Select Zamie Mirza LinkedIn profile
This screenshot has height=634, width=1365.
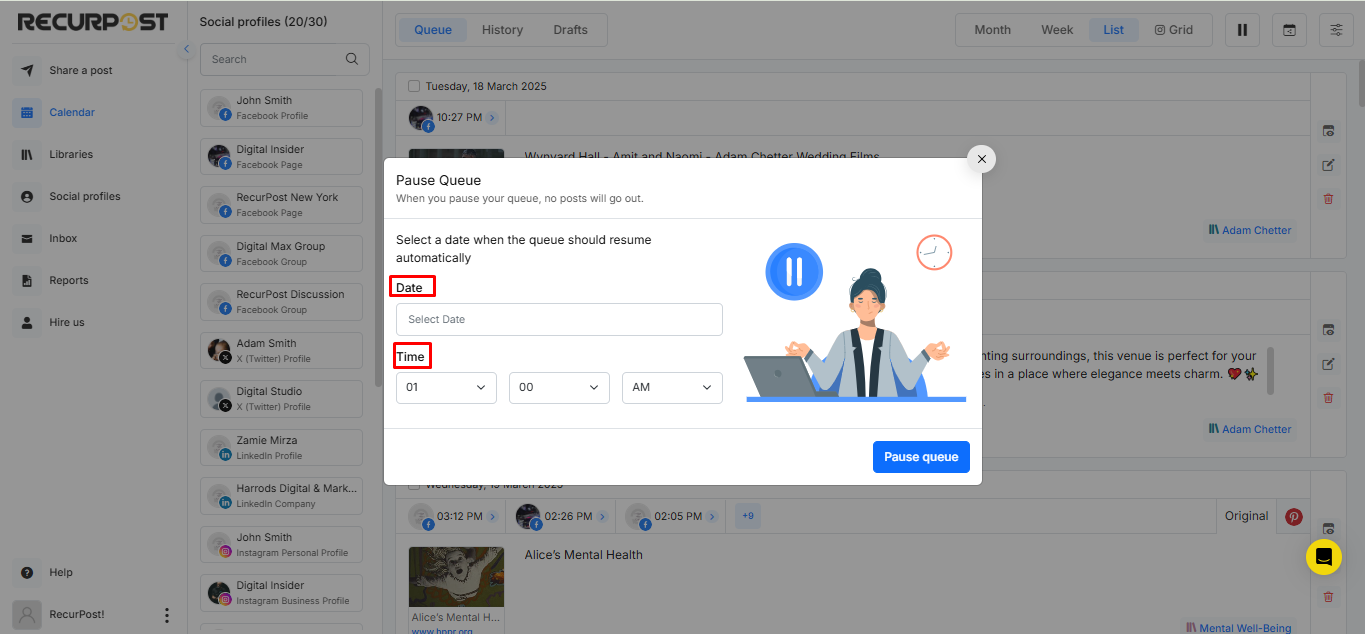(281, 448)
